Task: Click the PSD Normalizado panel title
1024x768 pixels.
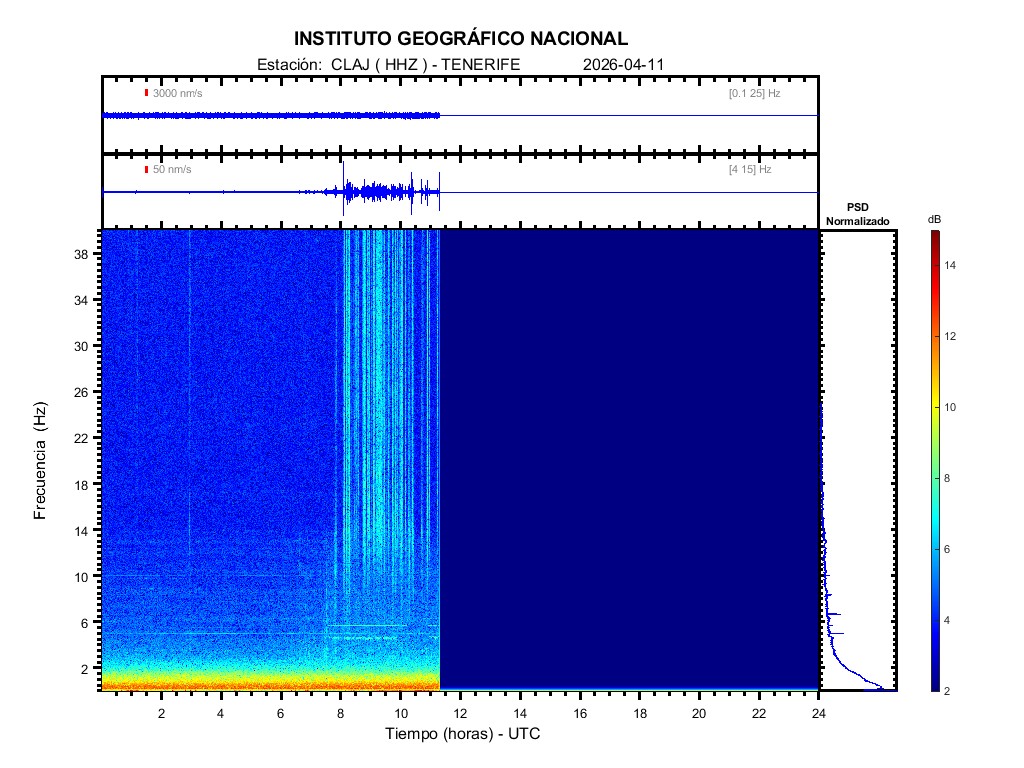Action: click(x=857, y=214)
